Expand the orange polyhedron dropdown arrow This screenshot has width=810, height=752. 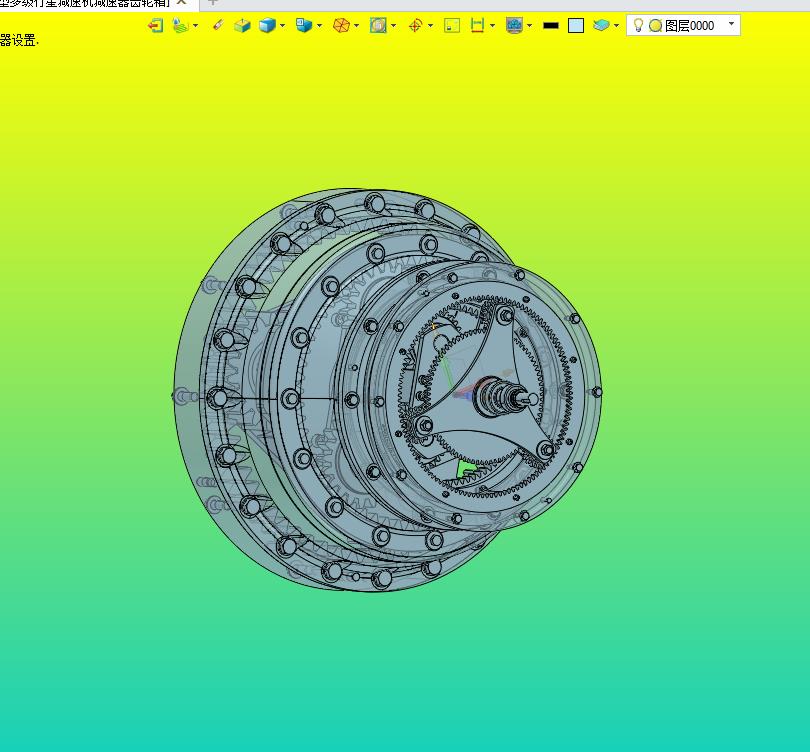point(356,25)
